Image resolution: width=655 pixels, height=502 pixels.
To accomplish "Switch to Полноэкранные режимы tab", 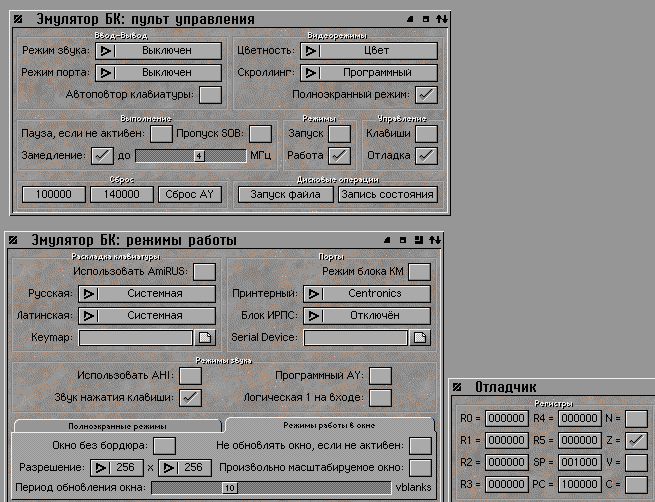I will pos(117,426).
